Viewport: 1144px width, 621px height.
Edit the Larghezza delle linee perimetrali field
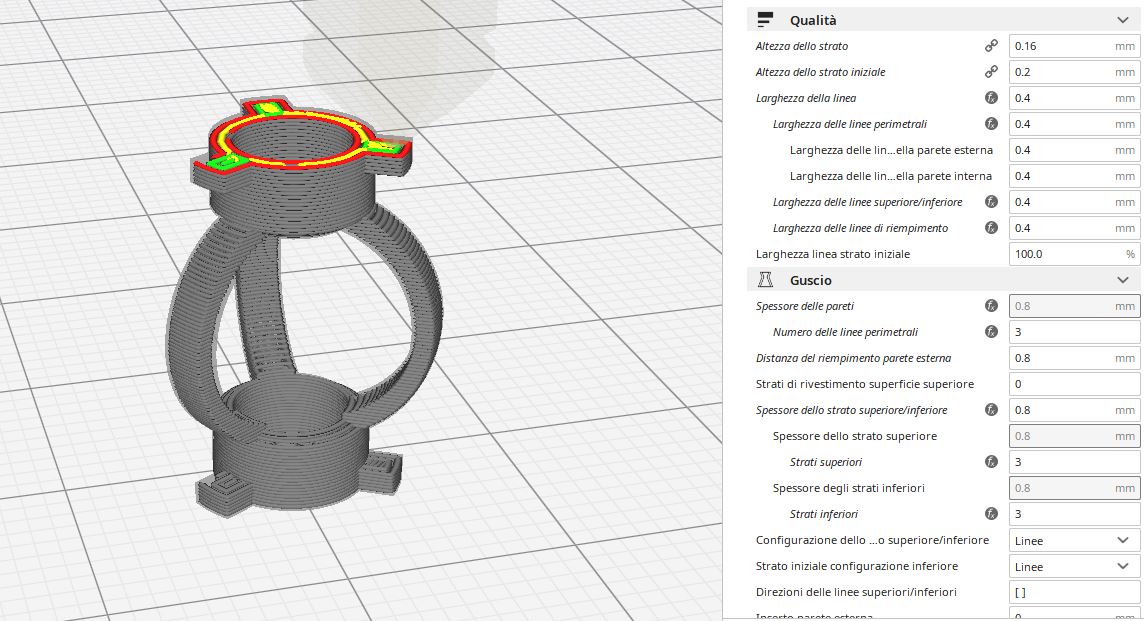coord(1074,124)
